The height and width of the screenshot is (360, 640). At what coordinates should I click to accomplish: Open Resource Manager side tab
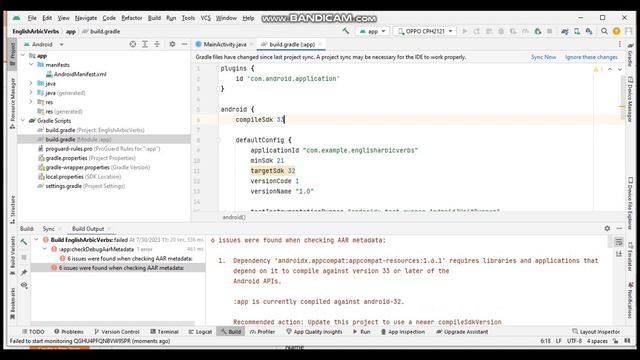[x=12, y=104]
